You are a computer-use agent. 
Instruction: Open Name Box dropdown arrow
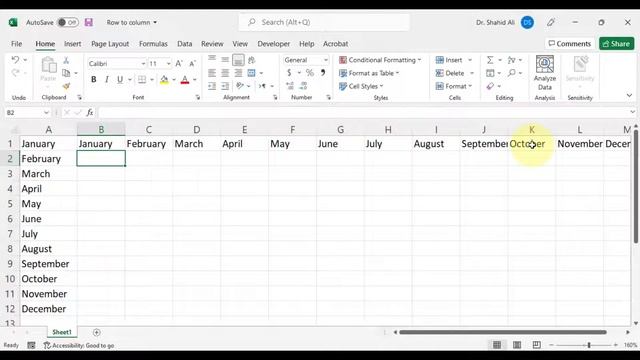click(46, 112)
